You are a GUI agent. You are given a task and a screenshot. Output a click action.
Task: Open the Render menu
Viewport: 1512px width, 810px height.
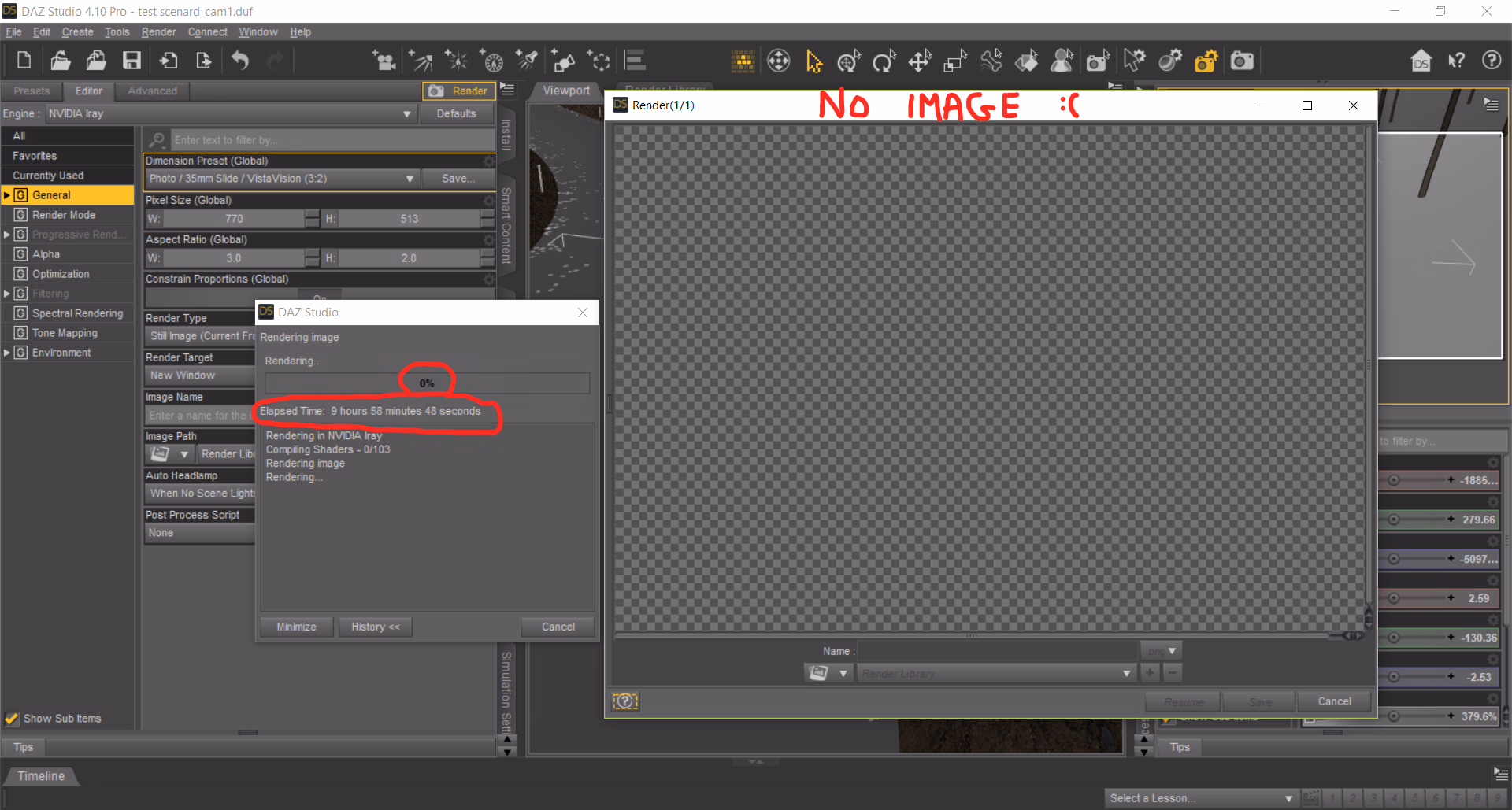tap(158, 32)
